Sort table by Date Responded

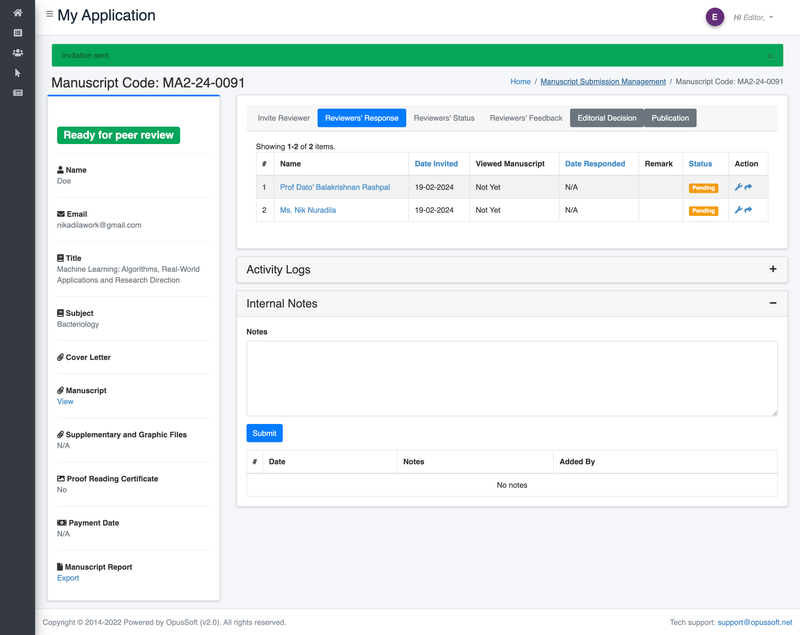click(x=595, y=164)
